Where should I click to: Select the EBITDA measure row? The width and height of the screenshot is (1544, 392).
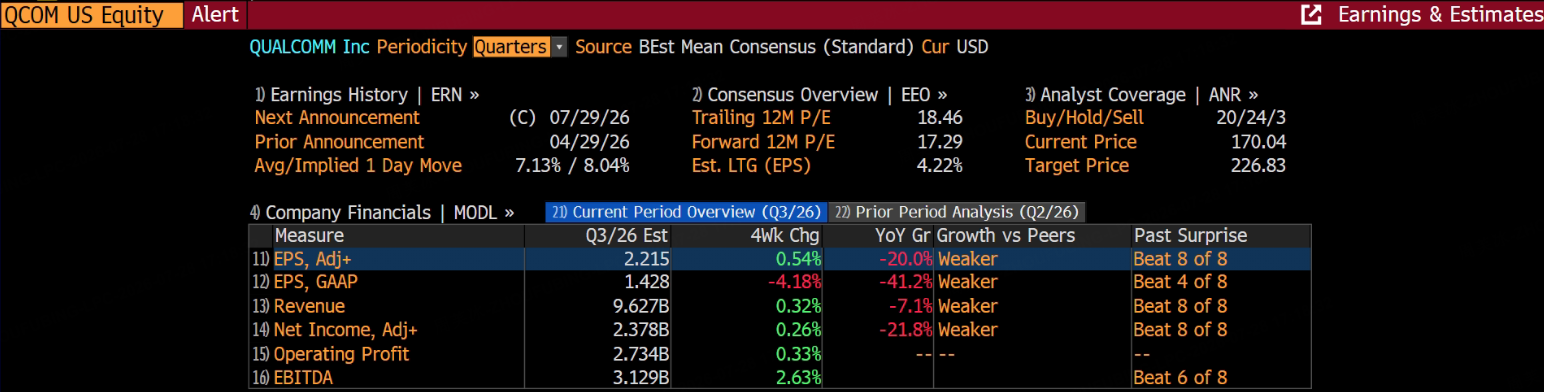pyautogui.click(x=780, y=378)
